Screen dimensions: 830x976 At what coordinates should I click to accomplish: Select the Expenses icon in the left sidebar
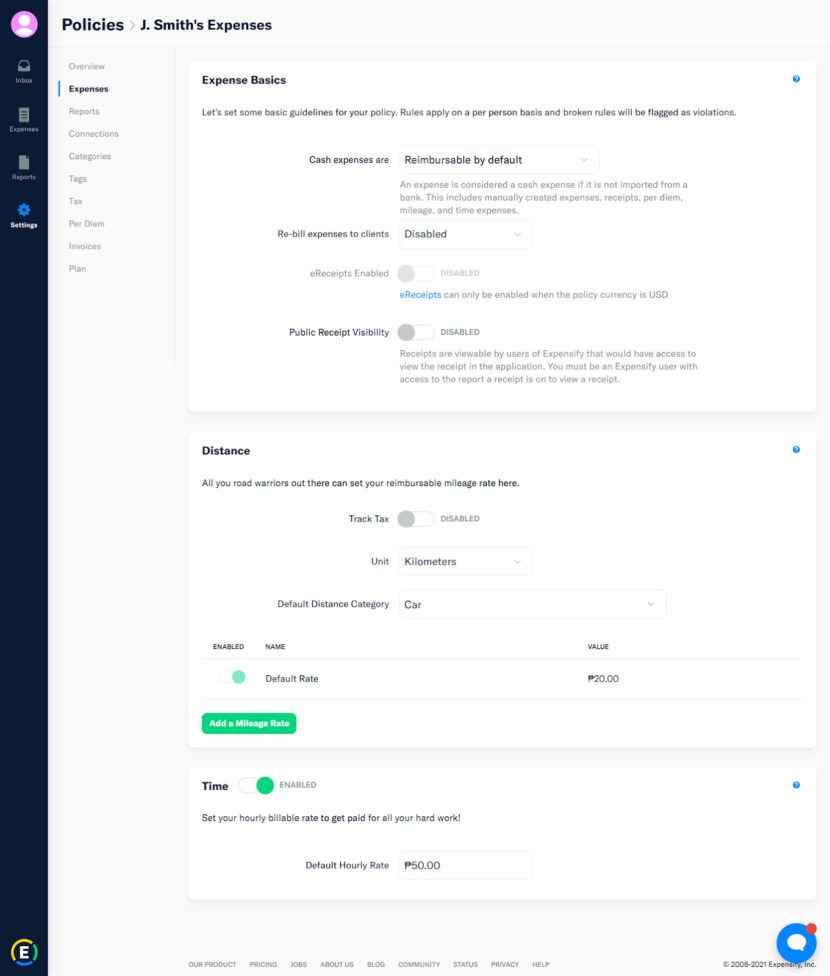(x=23, y=118)
